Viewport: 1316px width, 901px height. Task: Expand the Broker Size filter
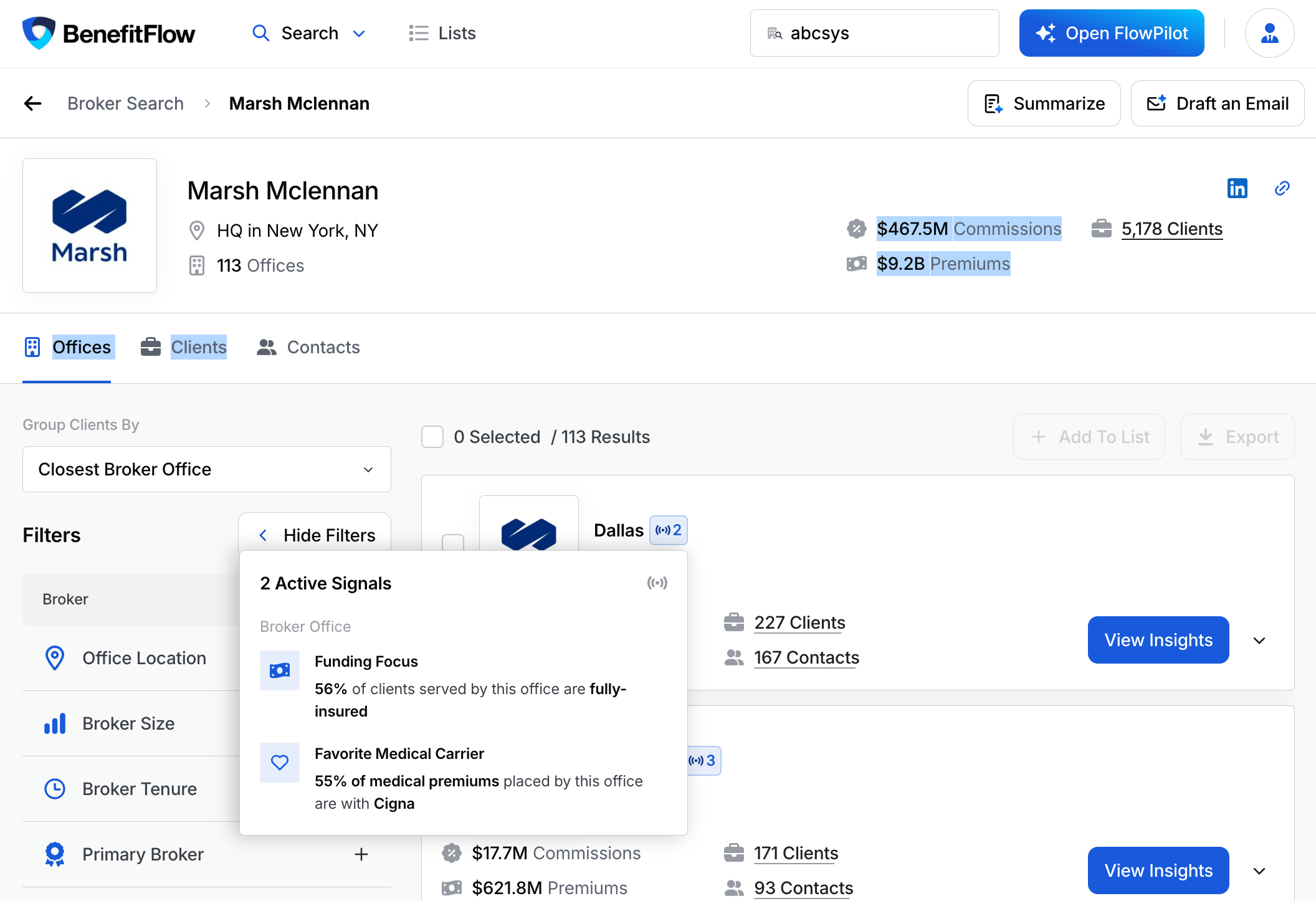coord(131,723)
